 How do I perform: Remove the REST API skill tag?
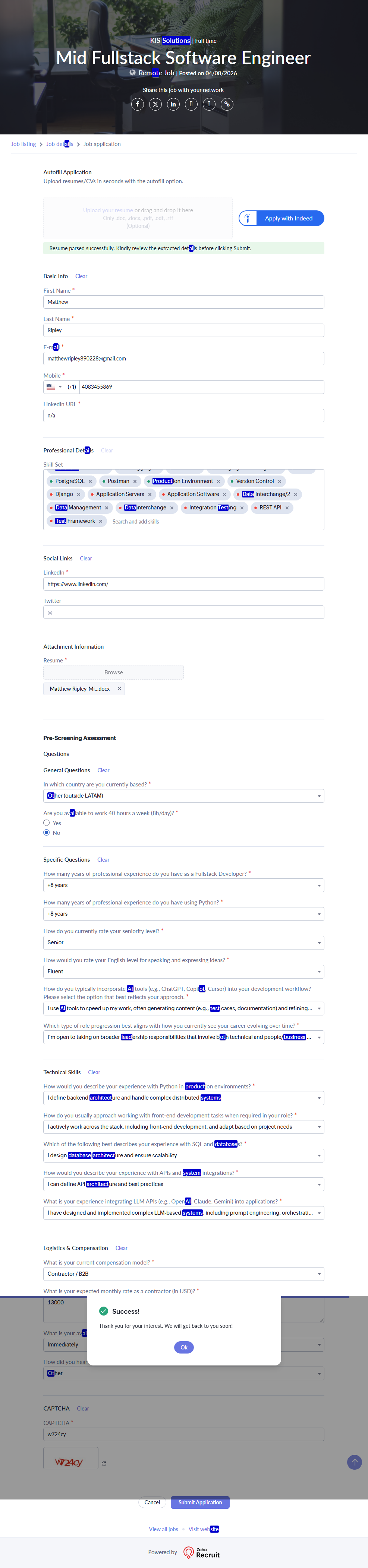[x=287, y=508]
